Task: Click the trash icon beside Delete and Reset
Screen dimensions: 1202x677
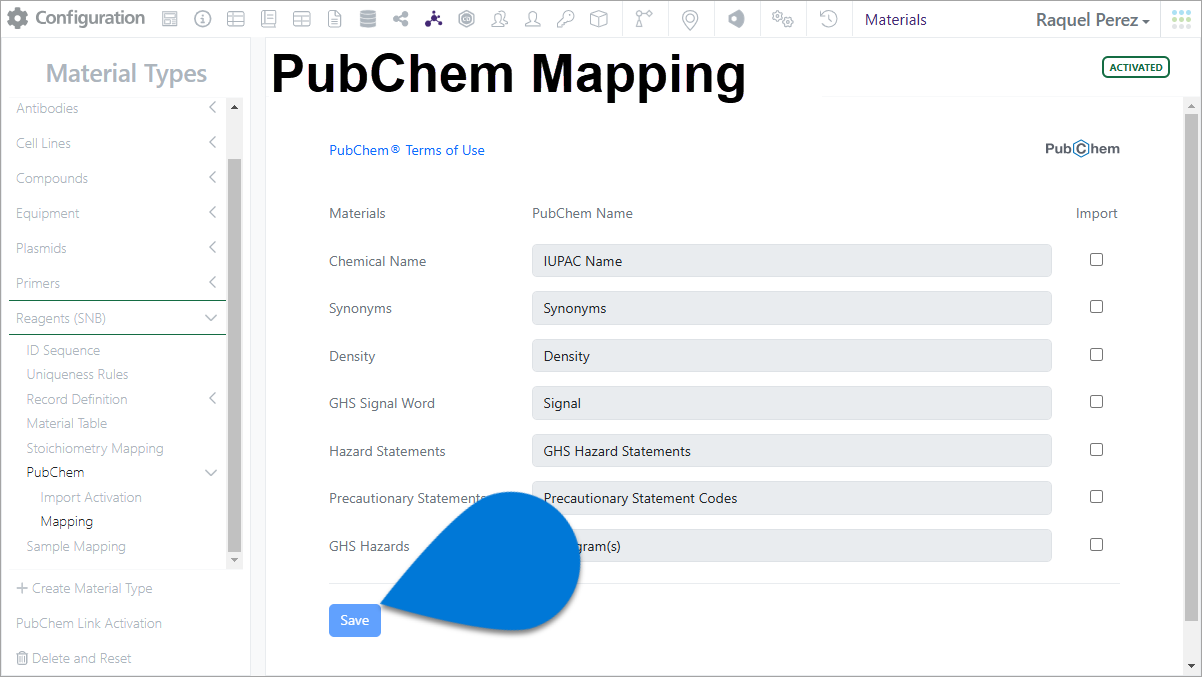Action: [x=22, y=658]
